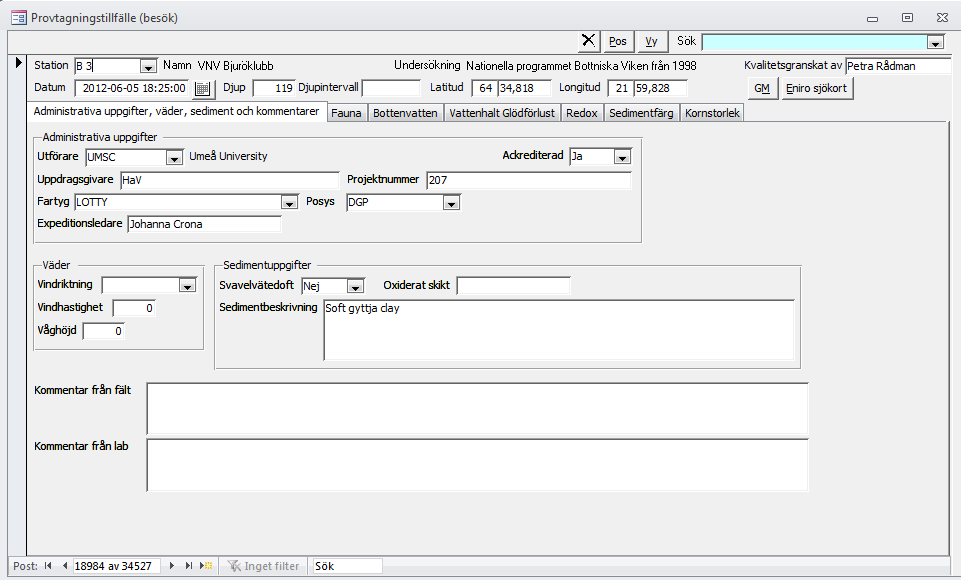
Task: Click the Expeditionsledare field
Action: point(205,224)
